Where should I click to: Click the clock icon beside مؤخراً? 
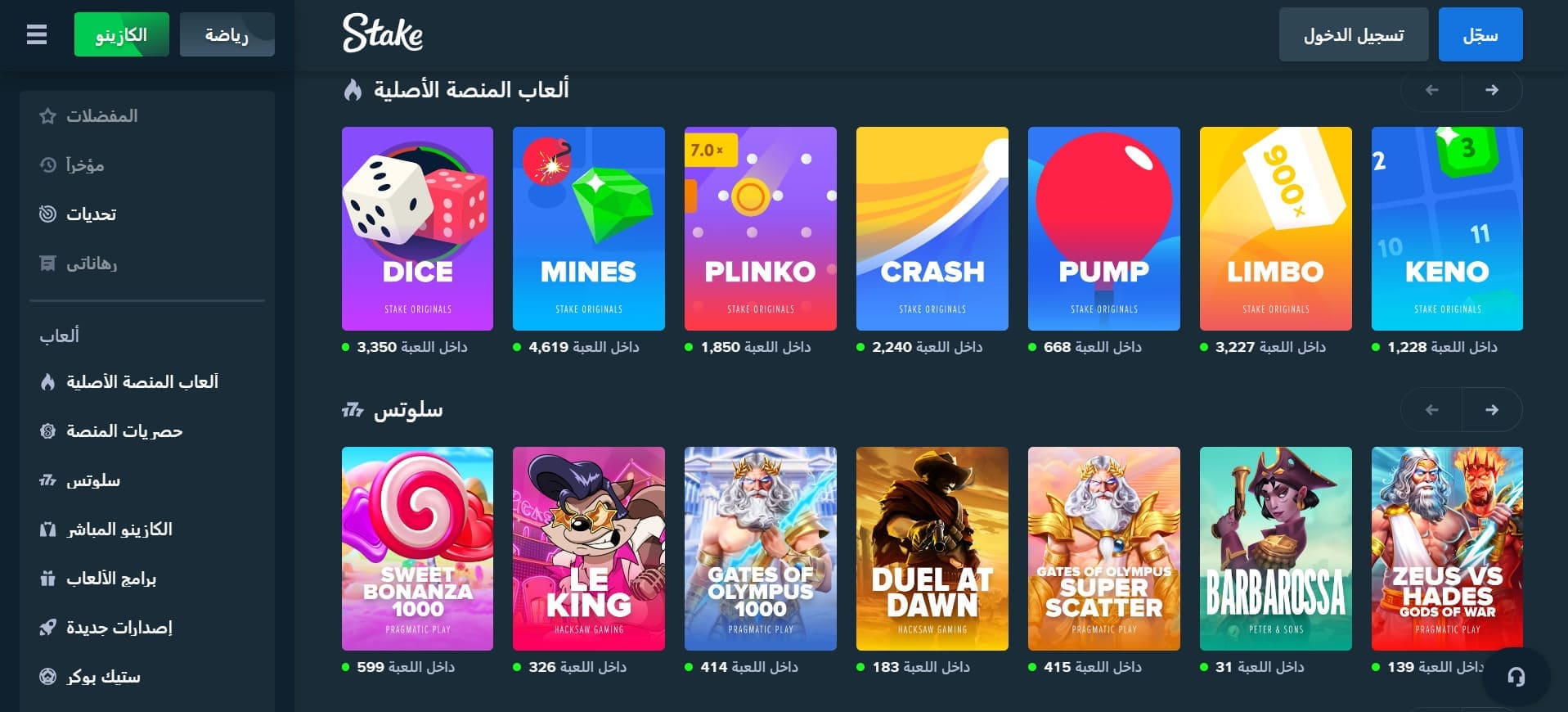coord(47,165)
